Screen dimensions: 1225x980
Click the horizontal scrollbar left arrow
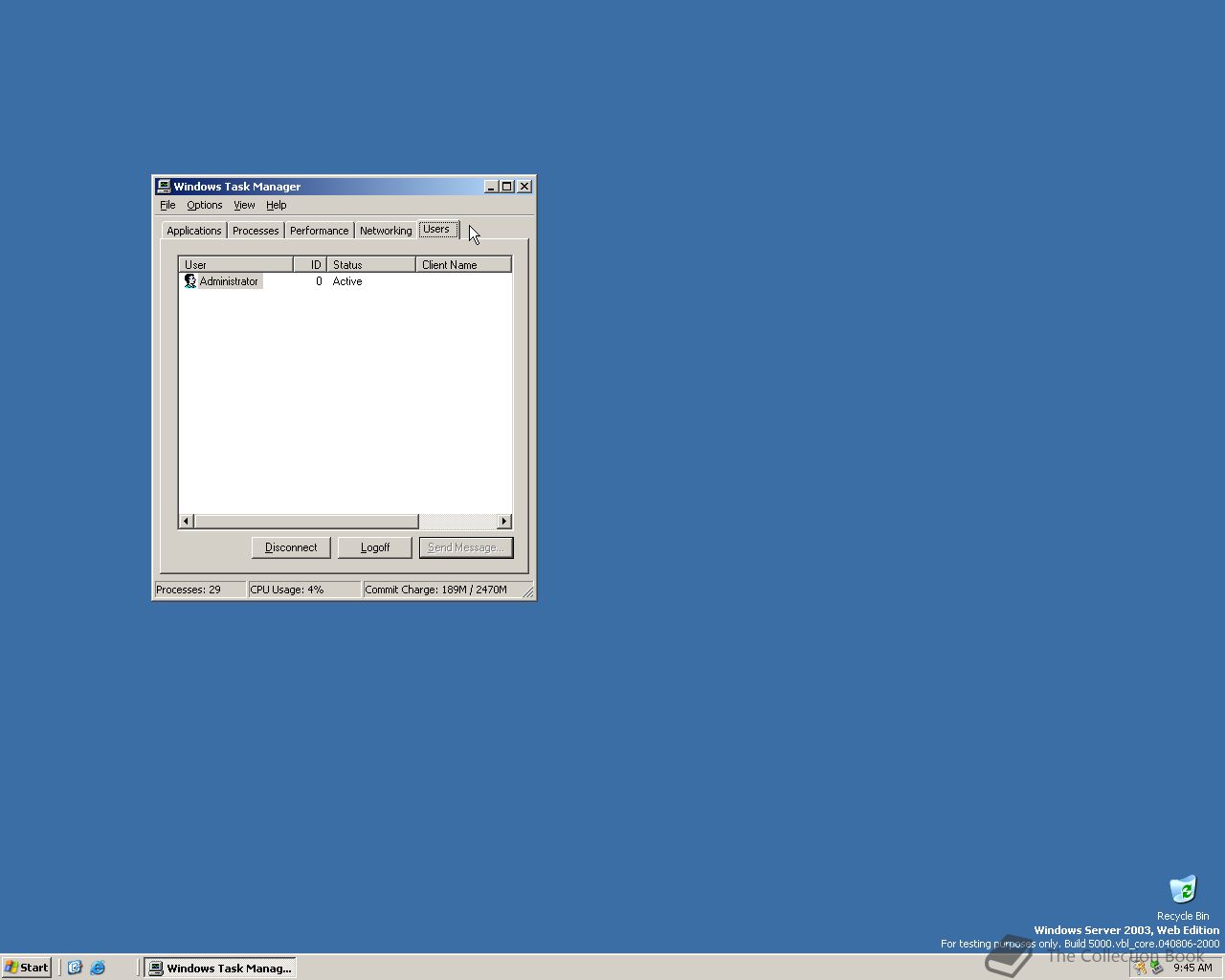click(x=187, y=522)
